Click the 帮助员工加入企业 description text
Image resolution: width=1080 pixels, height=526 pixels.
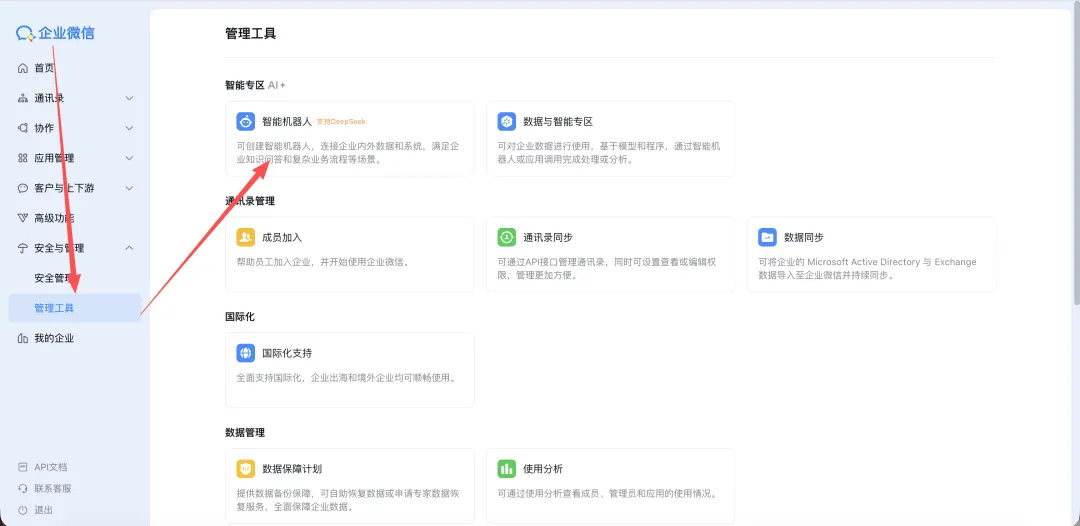(x=323, y=262)
